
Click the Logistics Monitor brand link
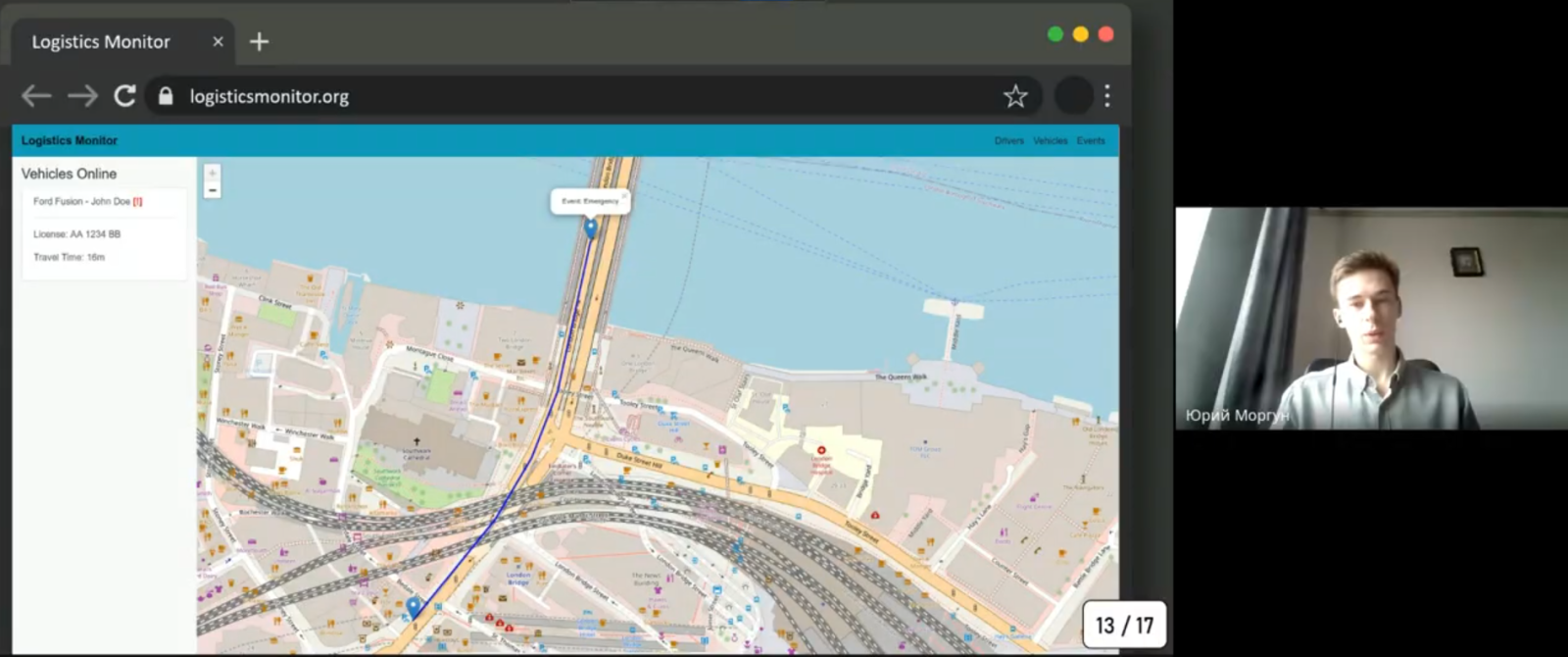pos(70,141)
